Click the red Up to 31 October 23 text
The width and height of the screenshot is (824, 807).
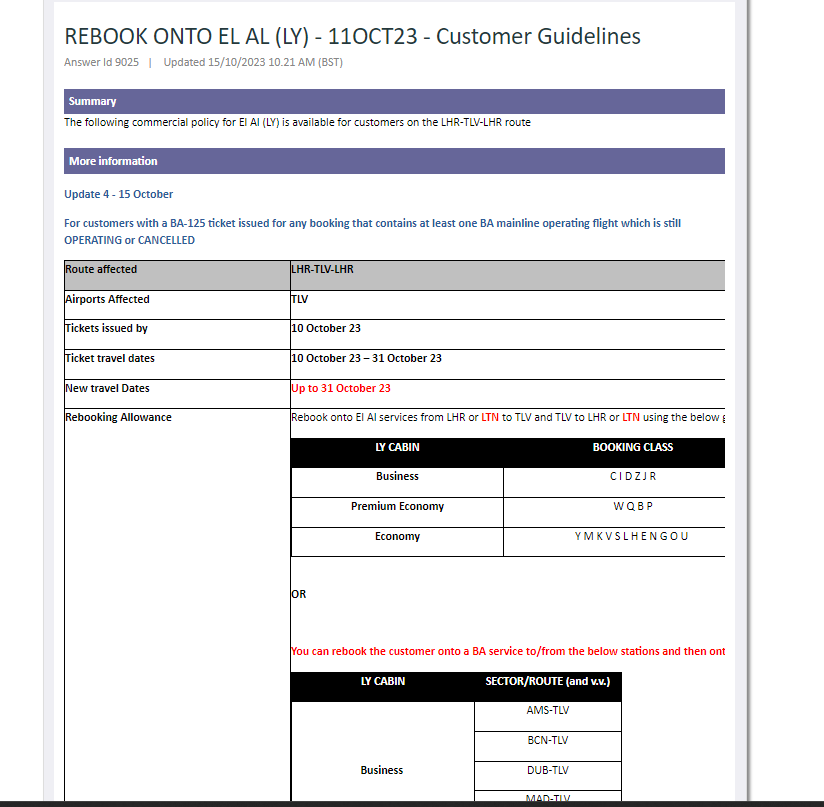341,388
